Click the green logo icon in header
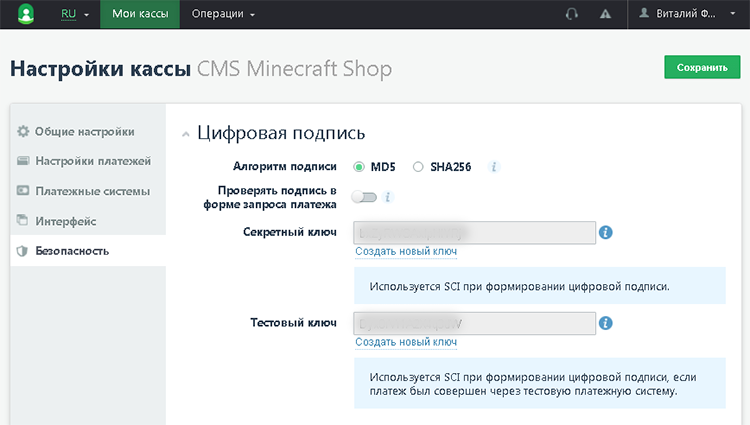The image size is (750, 425). click(26, 14)
